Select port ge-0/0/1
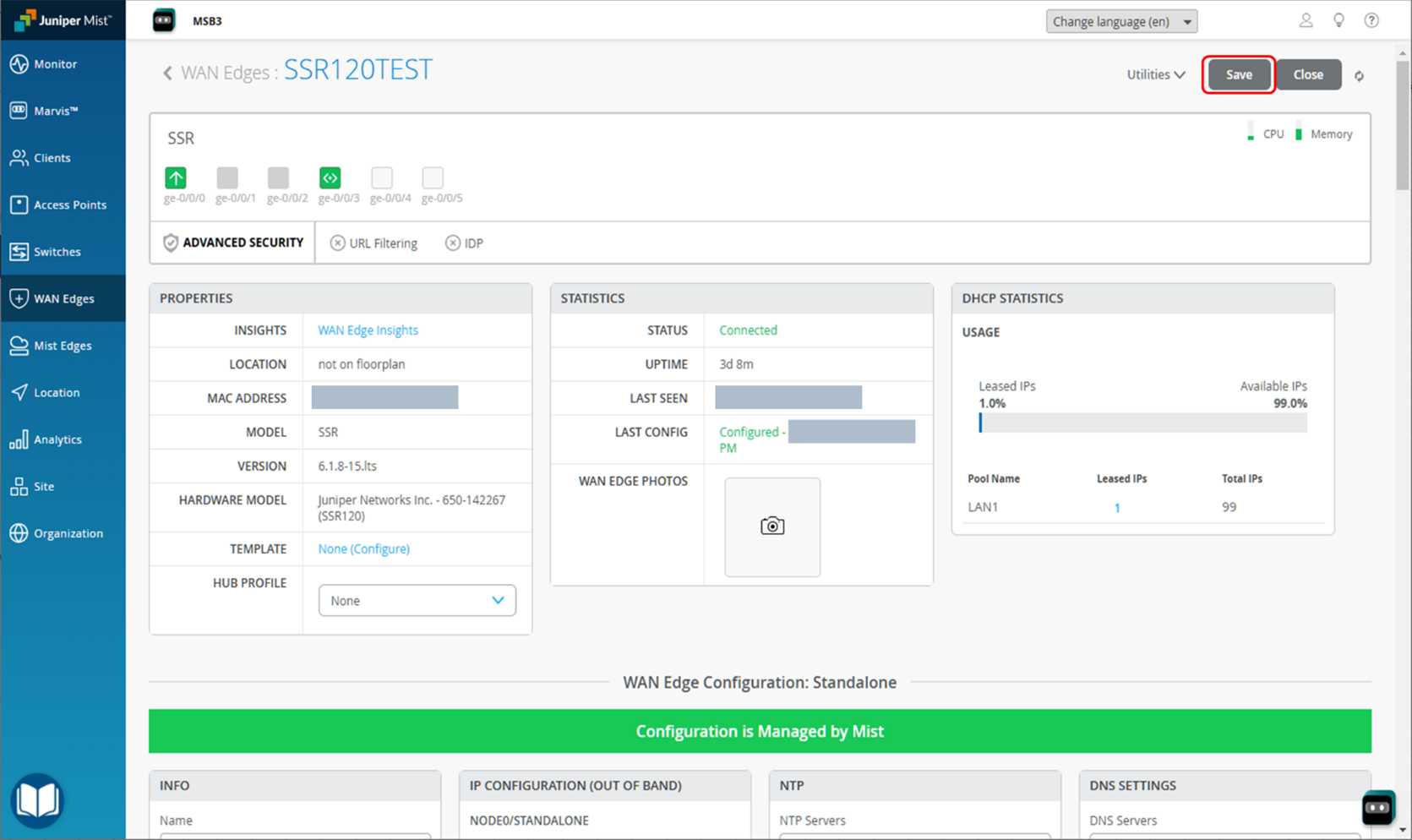The width and height of the screenshot is (1412, 840). (x=227, y=177)
